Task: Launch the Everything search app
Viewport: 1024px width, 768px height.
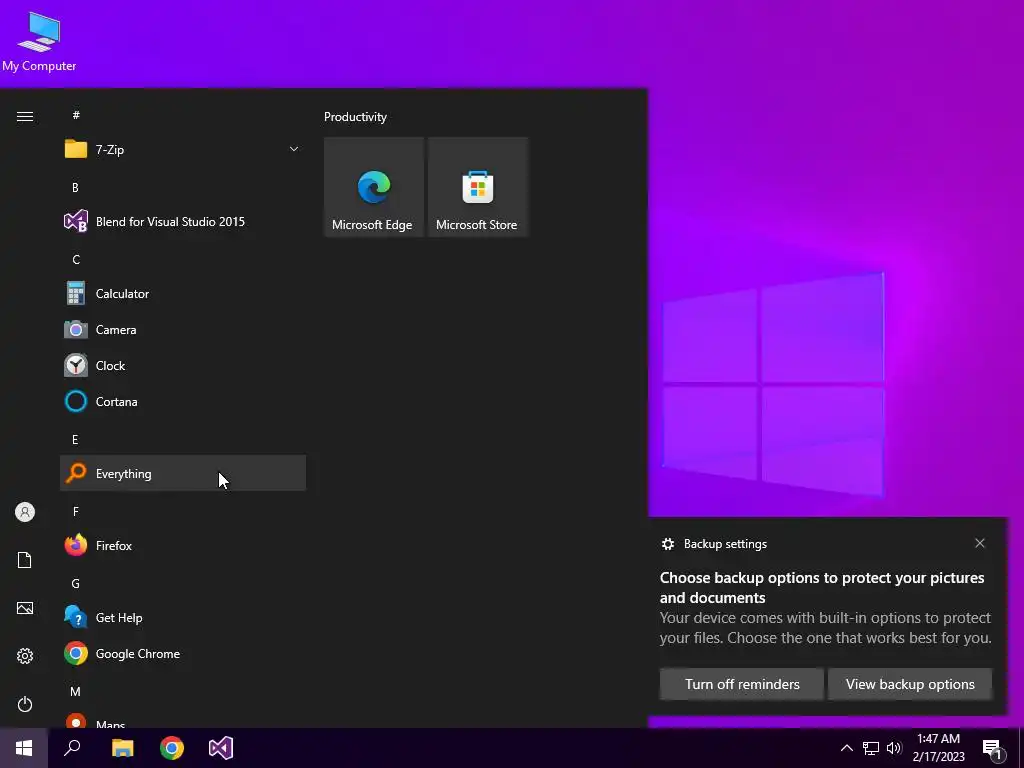Action: click(x=183, y=473)
